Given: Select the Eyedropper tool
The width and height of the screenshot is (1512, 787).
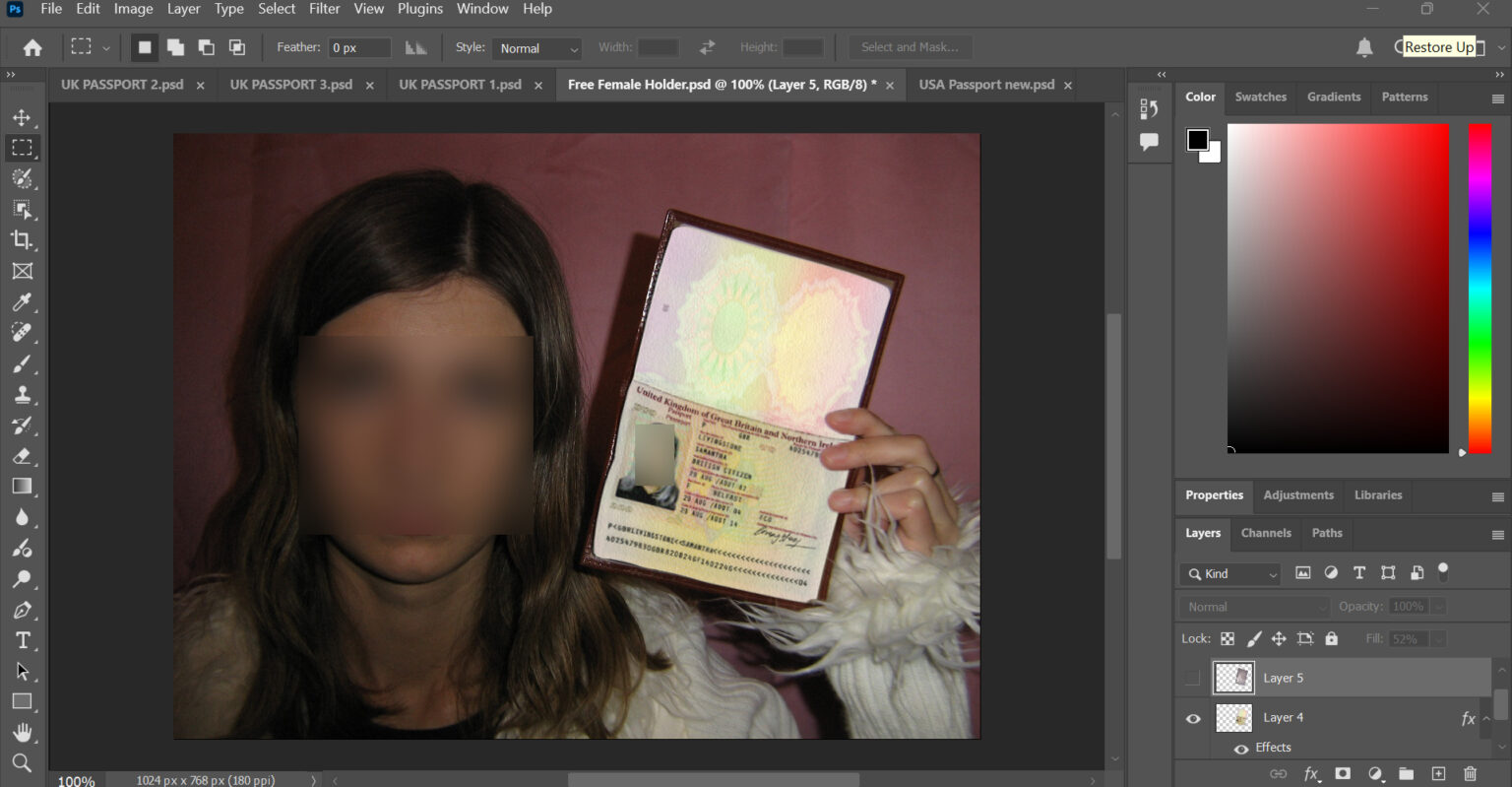Looking at the screenshot, I should (22, 301).
